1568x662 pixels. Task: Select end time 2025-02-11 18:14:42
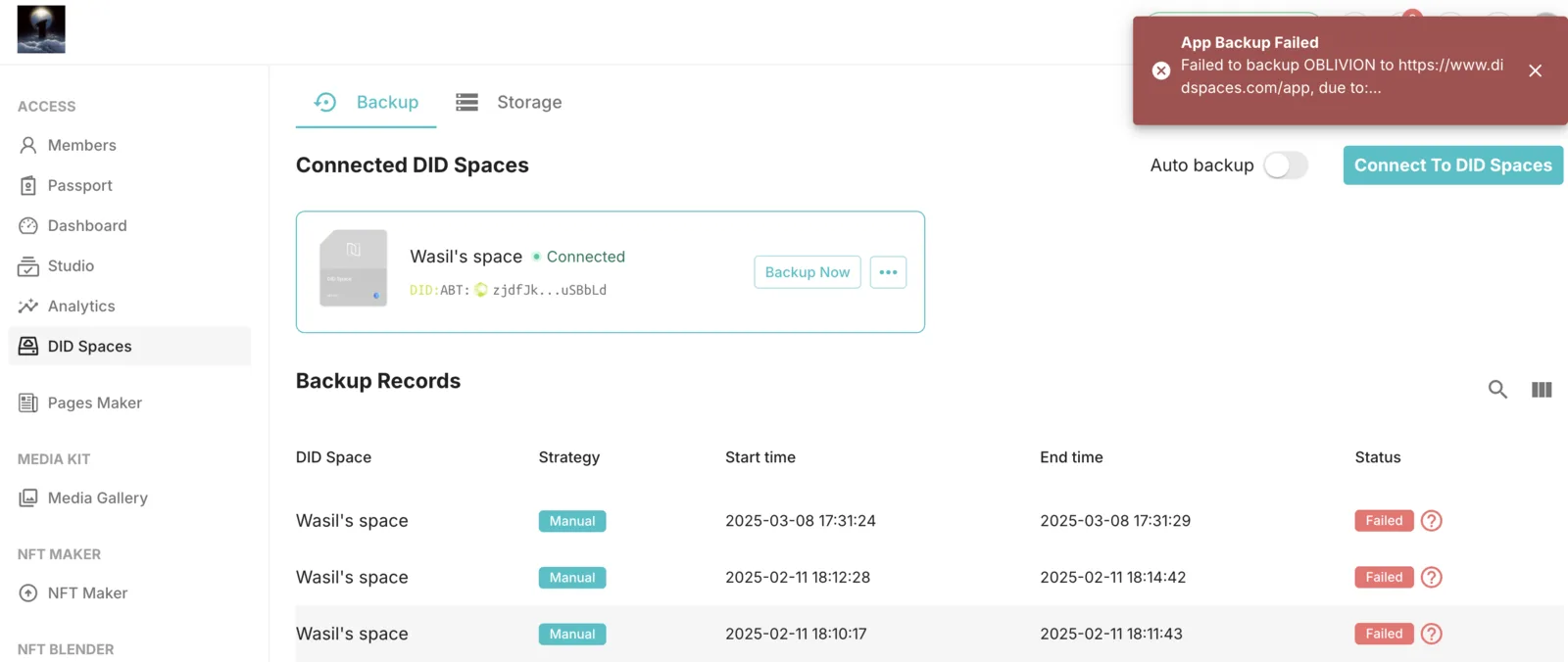pyautogui.click(x=1113, y=578)
